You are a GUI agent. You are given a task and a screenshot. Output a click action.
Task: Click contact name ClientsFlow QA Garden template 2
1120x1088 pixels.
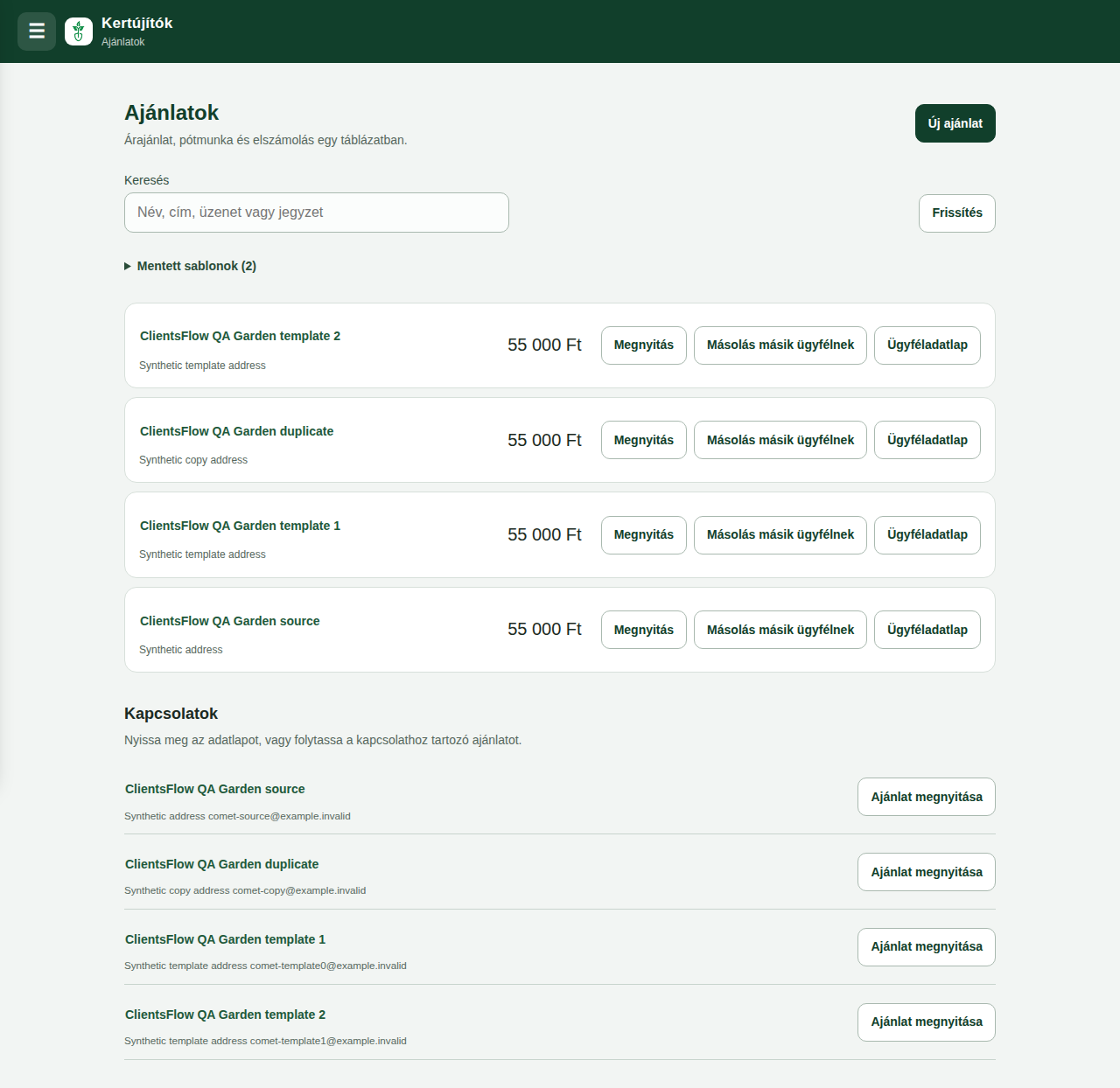(225, 1015)
